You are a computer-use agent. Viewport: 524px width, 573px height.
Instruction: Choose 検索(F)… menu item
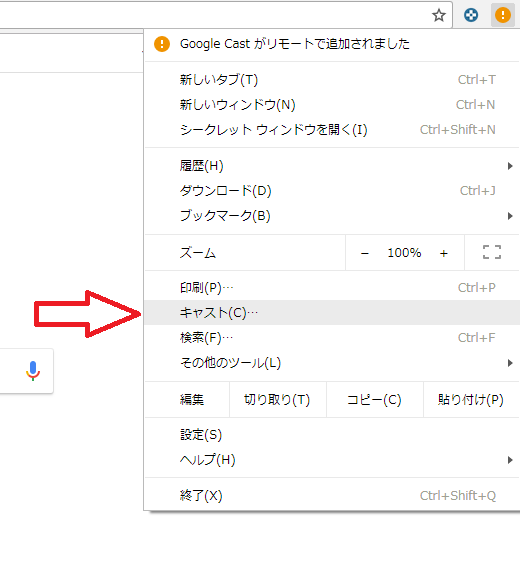click(332, 338)
